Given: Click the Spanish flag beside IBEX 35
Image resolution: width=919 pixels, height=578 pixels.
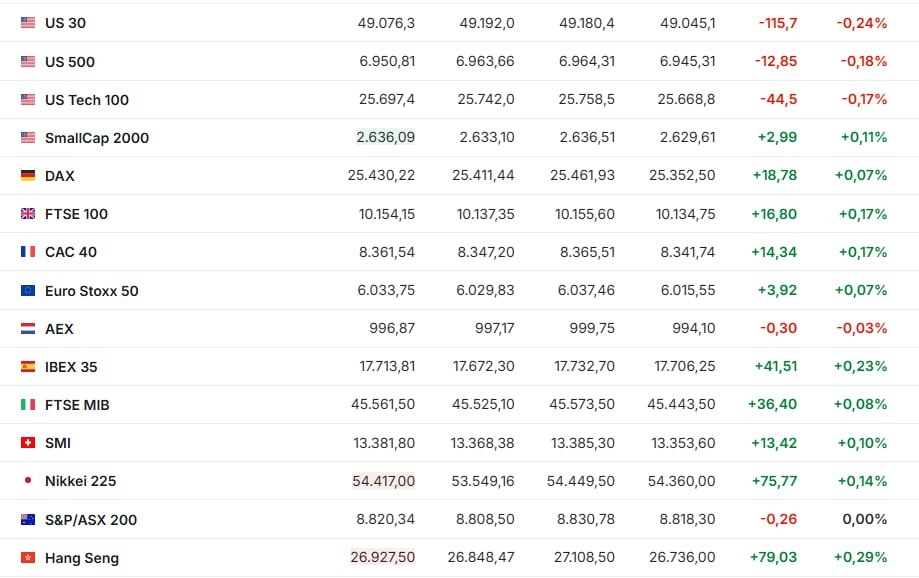Looking at the screenshot, I should (x=28, y=367).
